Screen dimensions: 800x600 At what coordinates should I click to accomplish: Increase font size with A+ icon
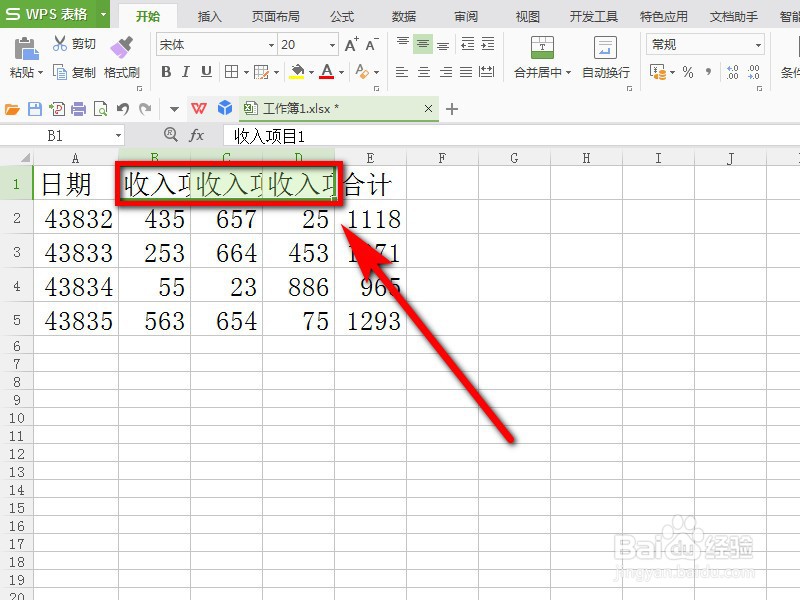tap(352, 44)
